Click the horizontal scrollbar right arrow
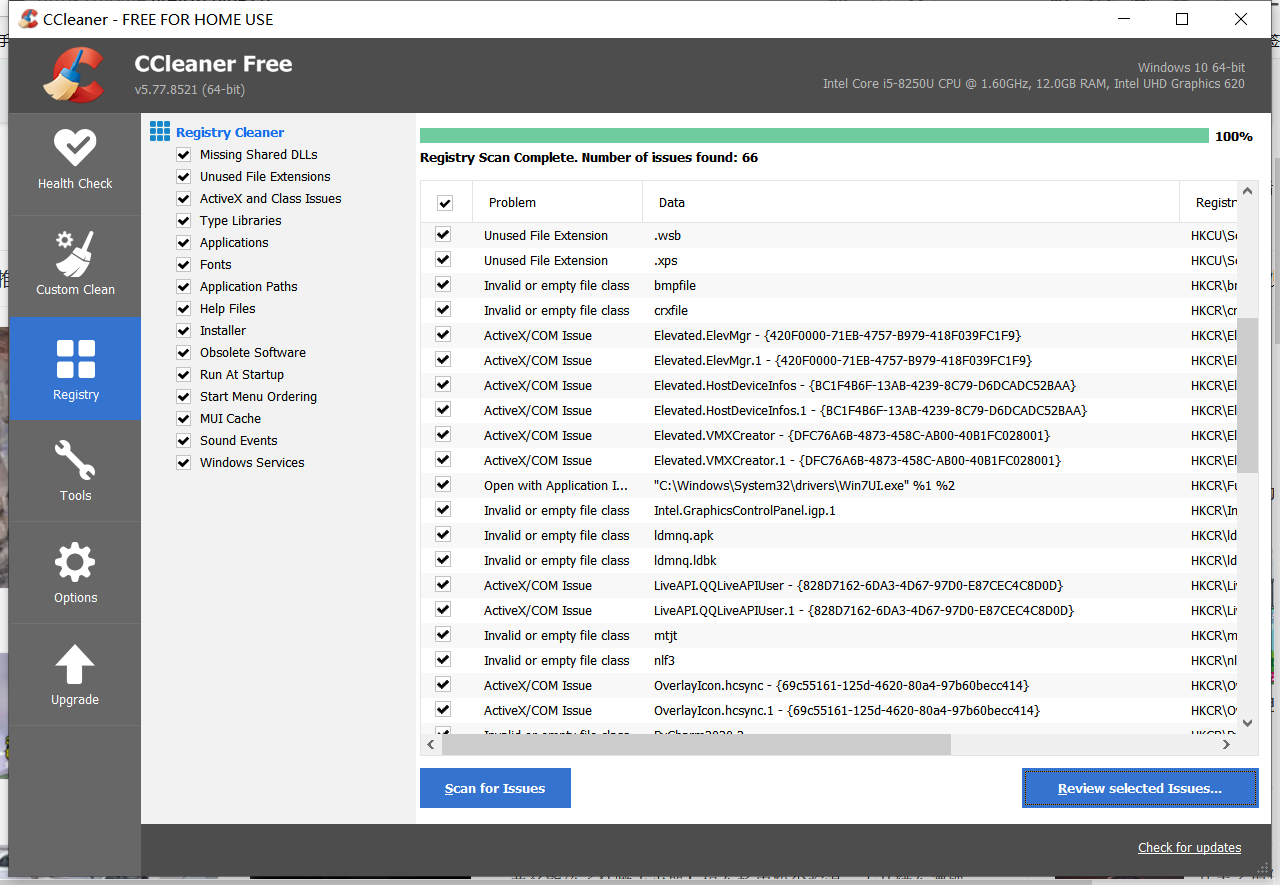 [1227, 745]
